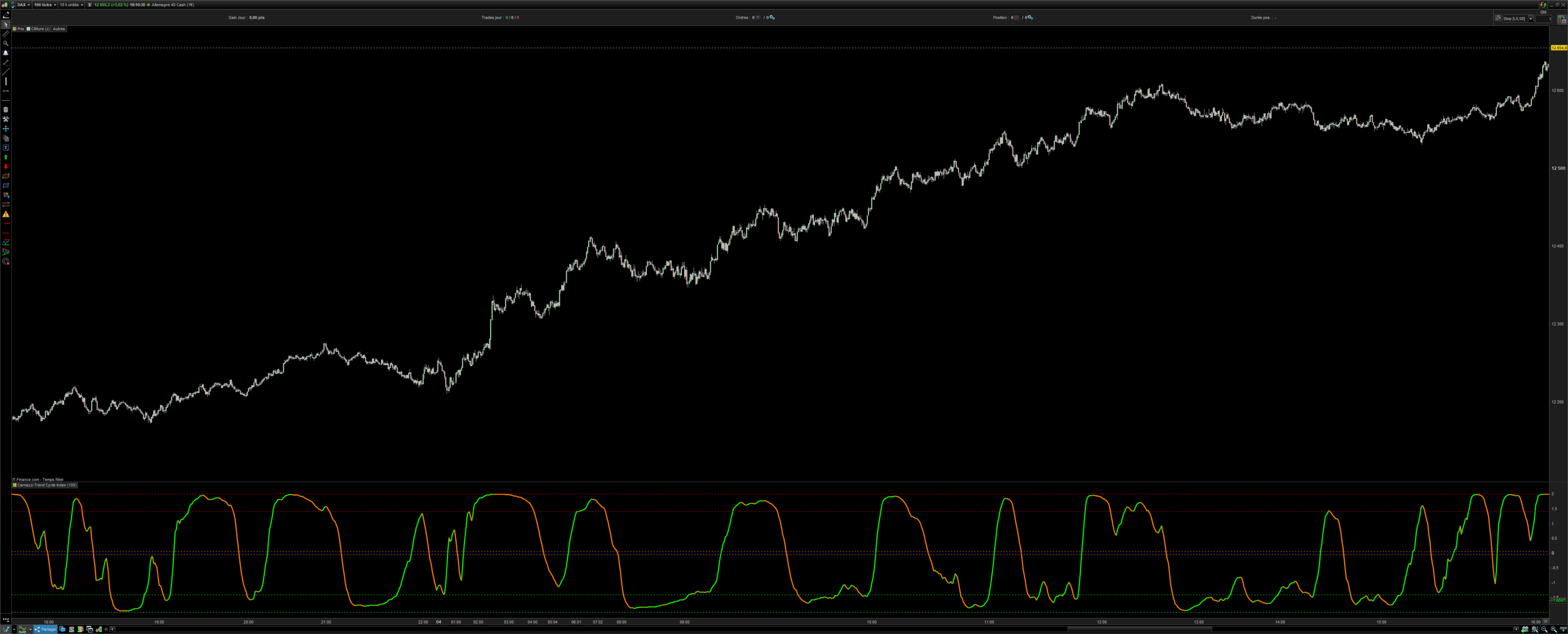
Task: Click the candlestick wrench settings icon at bottom
Action: point(98,629)
